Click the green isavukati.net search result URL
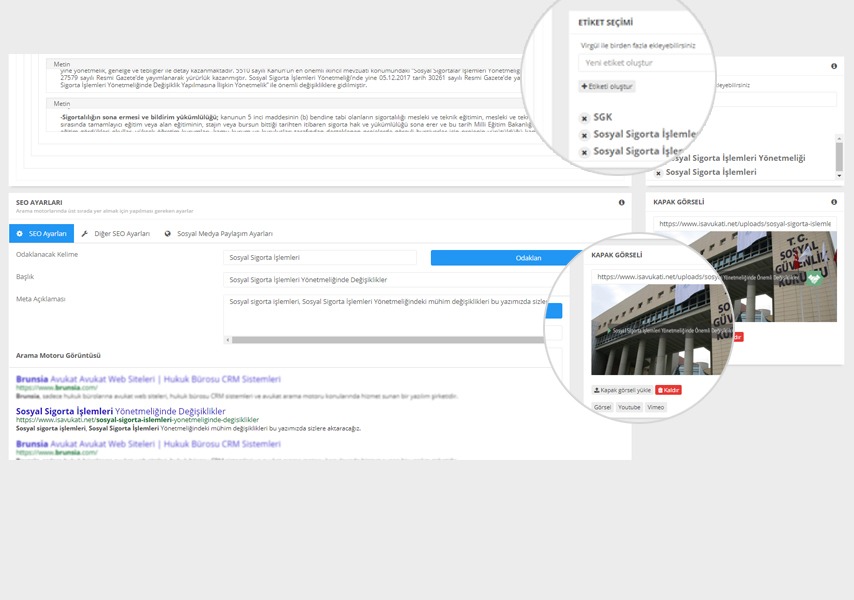Viewport: 854px width, 600px height. coord(137,420)
